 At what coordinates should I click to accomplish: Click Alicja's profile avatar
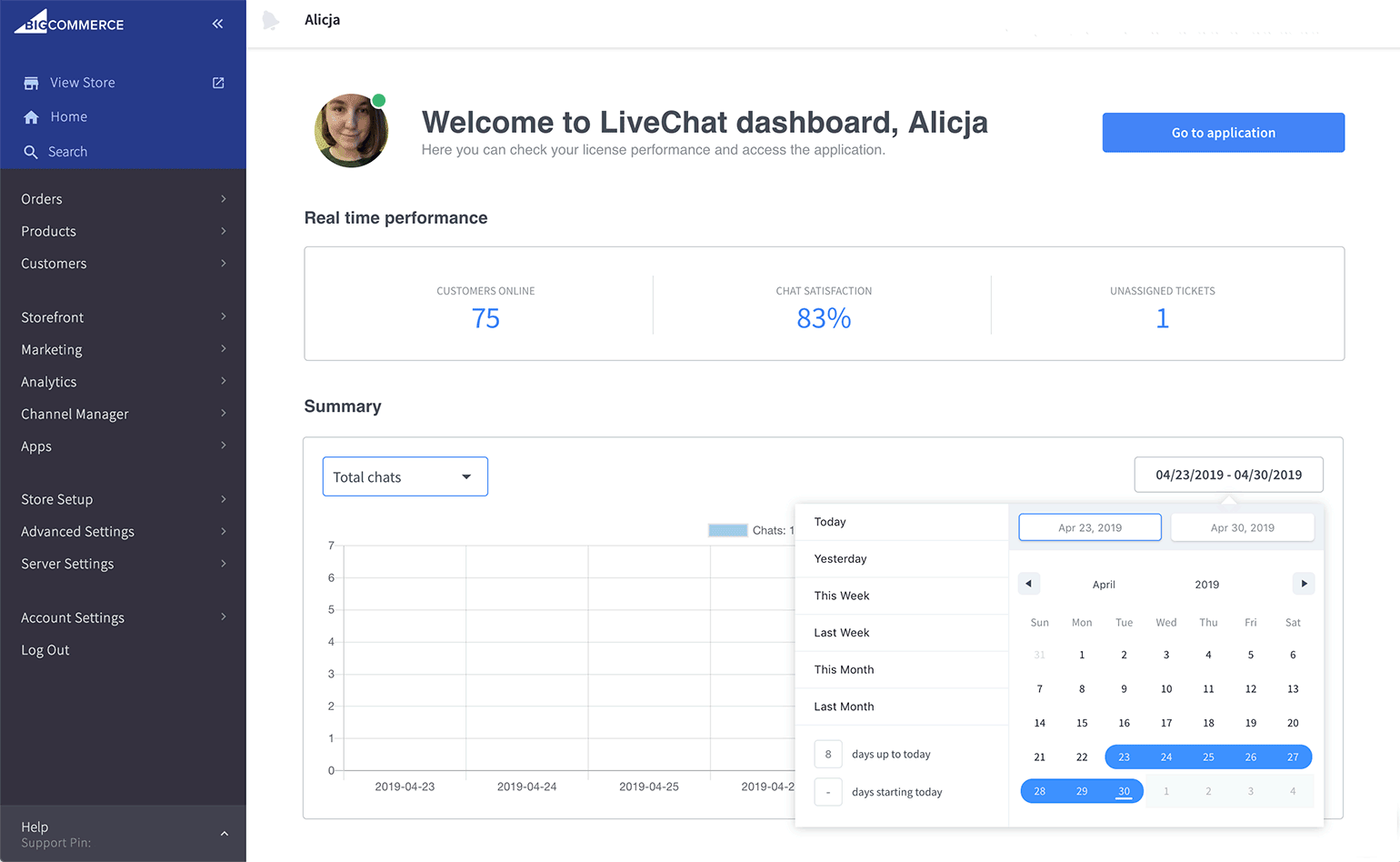[x=351, y=131]
